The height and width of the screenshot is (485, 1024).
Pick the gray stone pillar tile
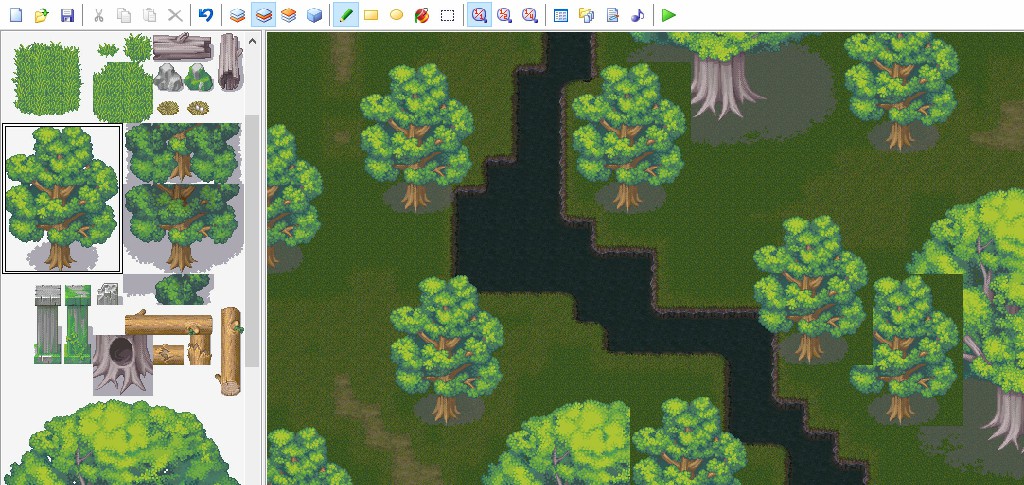[x=48, y=324]
